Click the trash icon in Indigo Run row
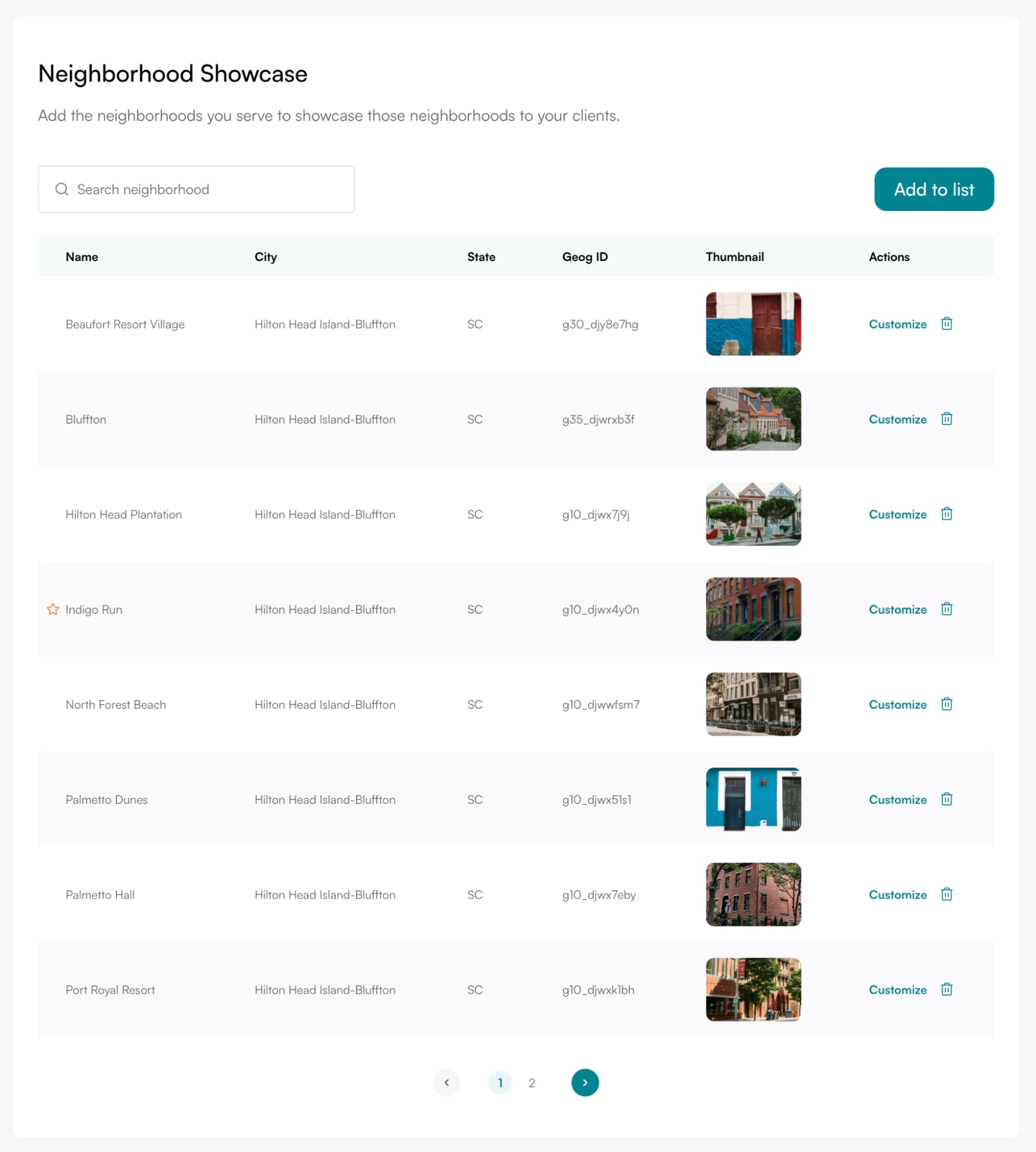This screenshot has width=1036, height=1152. coord(947,609)
